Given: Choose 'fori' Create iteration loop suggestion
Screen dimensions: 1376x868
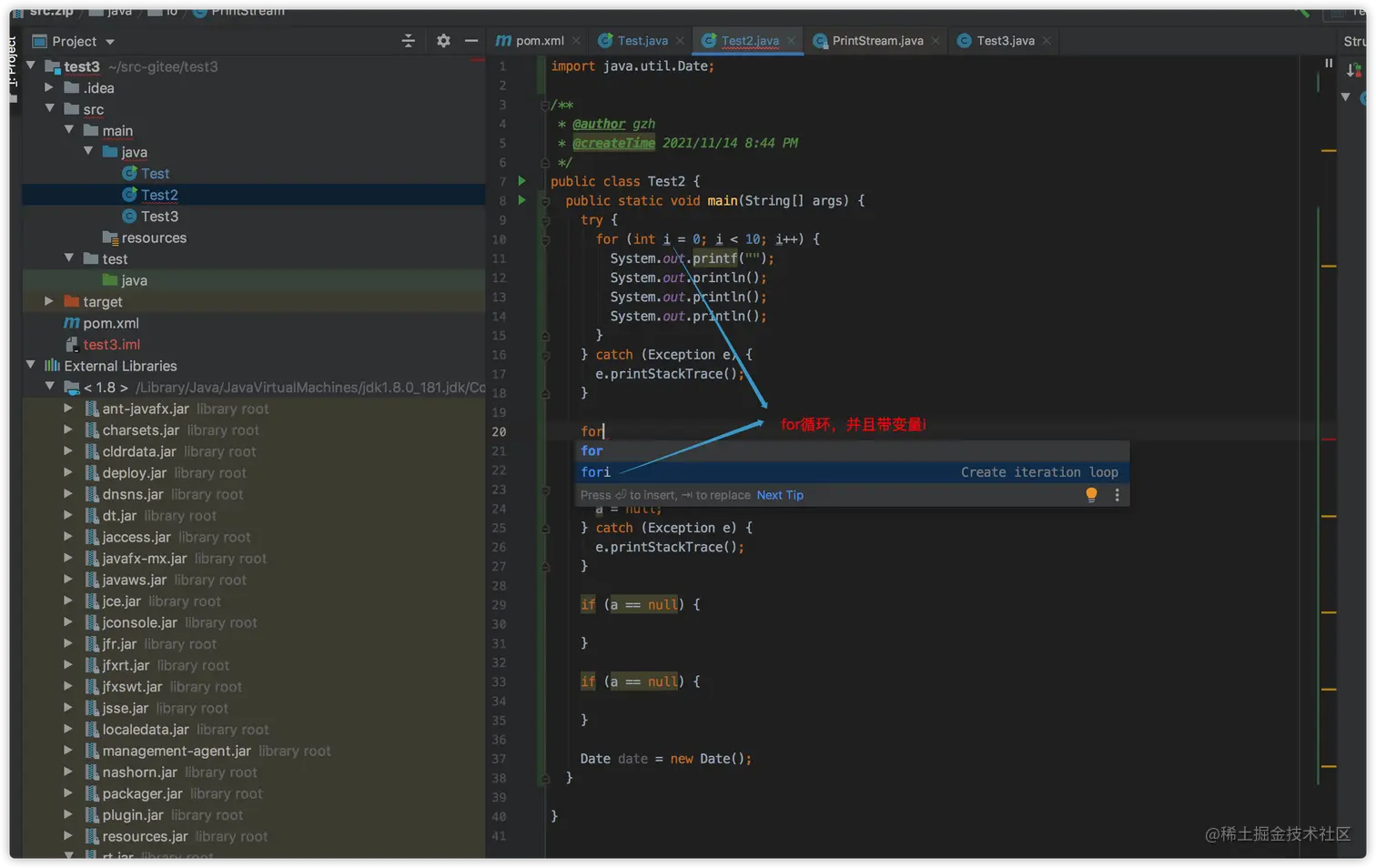Looking at the screenshot, I should coord(854,471).
